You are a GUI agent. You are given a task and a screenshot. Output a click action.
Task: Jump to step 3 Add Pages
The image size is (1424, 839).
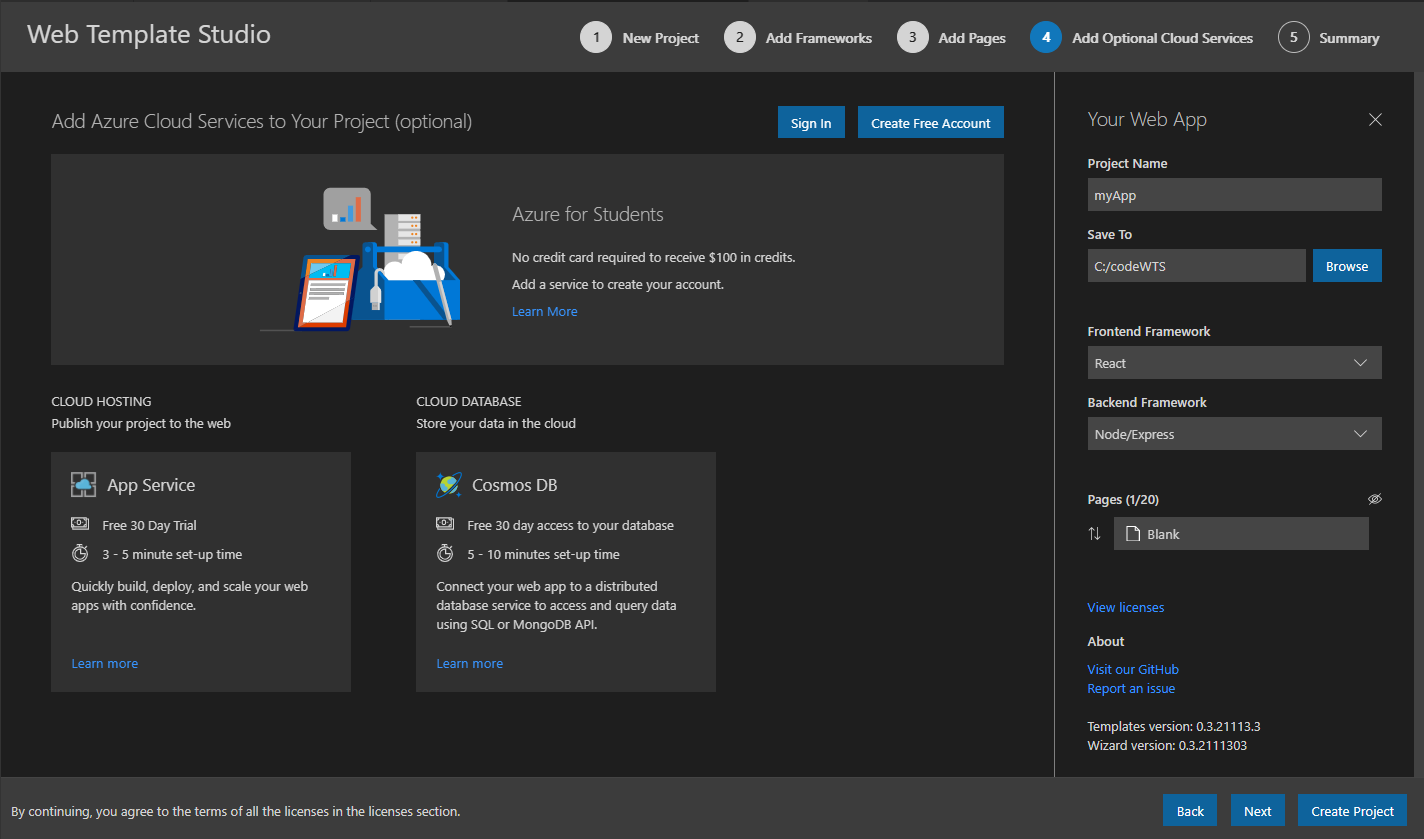pyautogui.click(x=952, y=38)
